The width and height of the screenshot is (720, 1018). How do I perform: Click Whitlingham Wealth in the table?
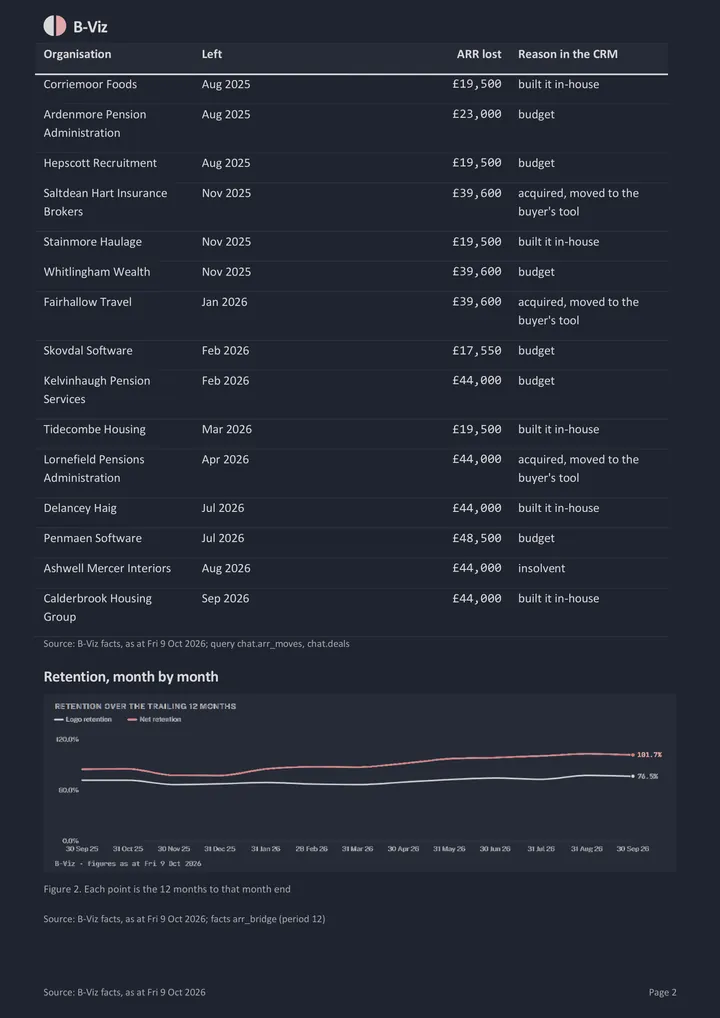point(97,271)
